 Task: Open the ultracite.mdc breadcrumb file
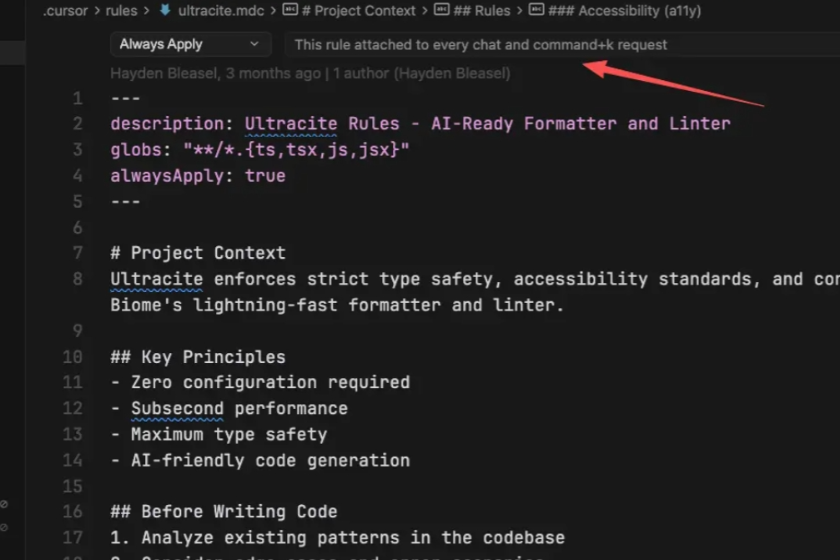click(x=221, y=11)
